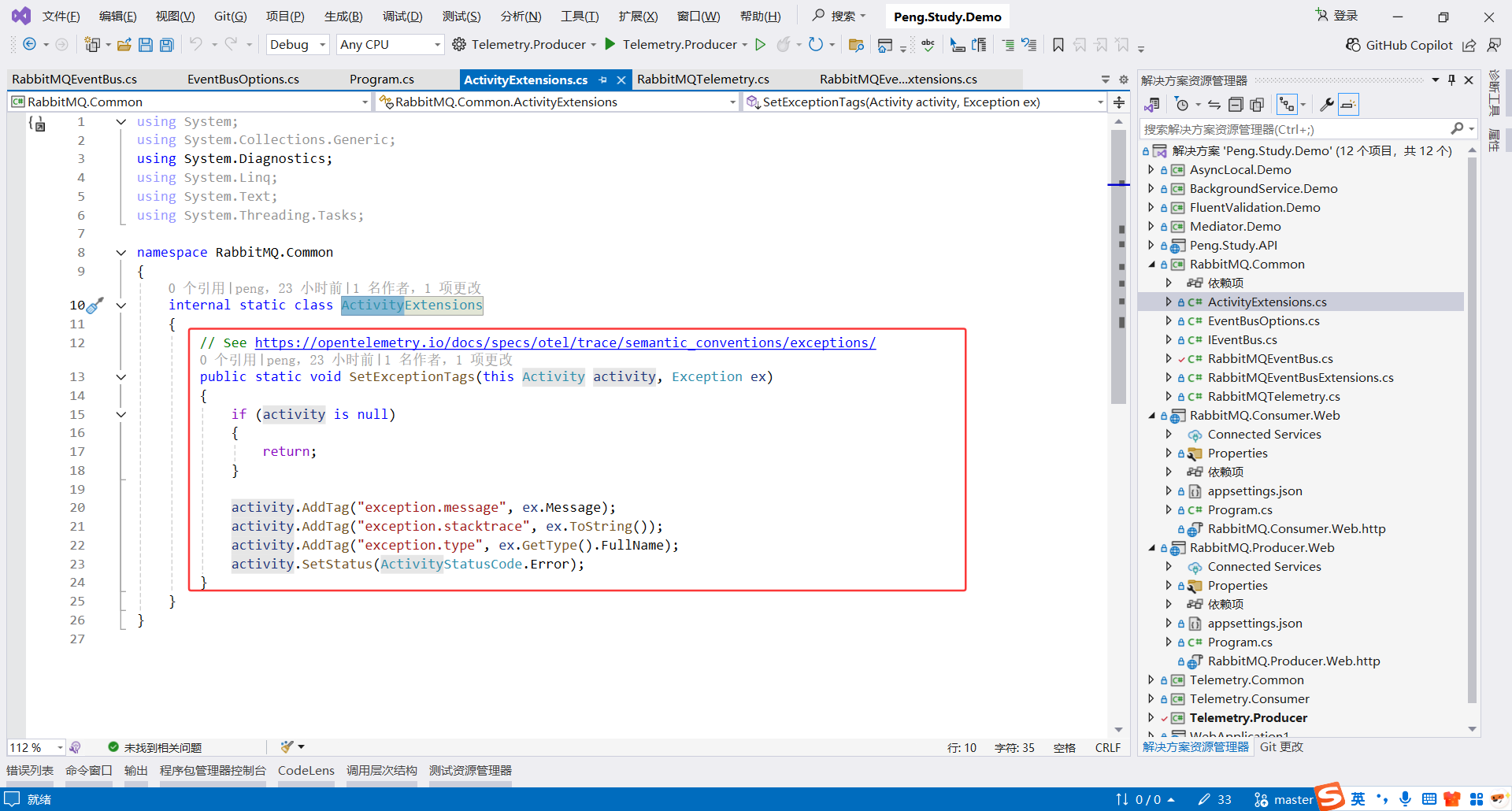This screenshot has width=1512, height=811.
Task: Open the SetExceptionTags member dropdown
Action: (925, 102)
